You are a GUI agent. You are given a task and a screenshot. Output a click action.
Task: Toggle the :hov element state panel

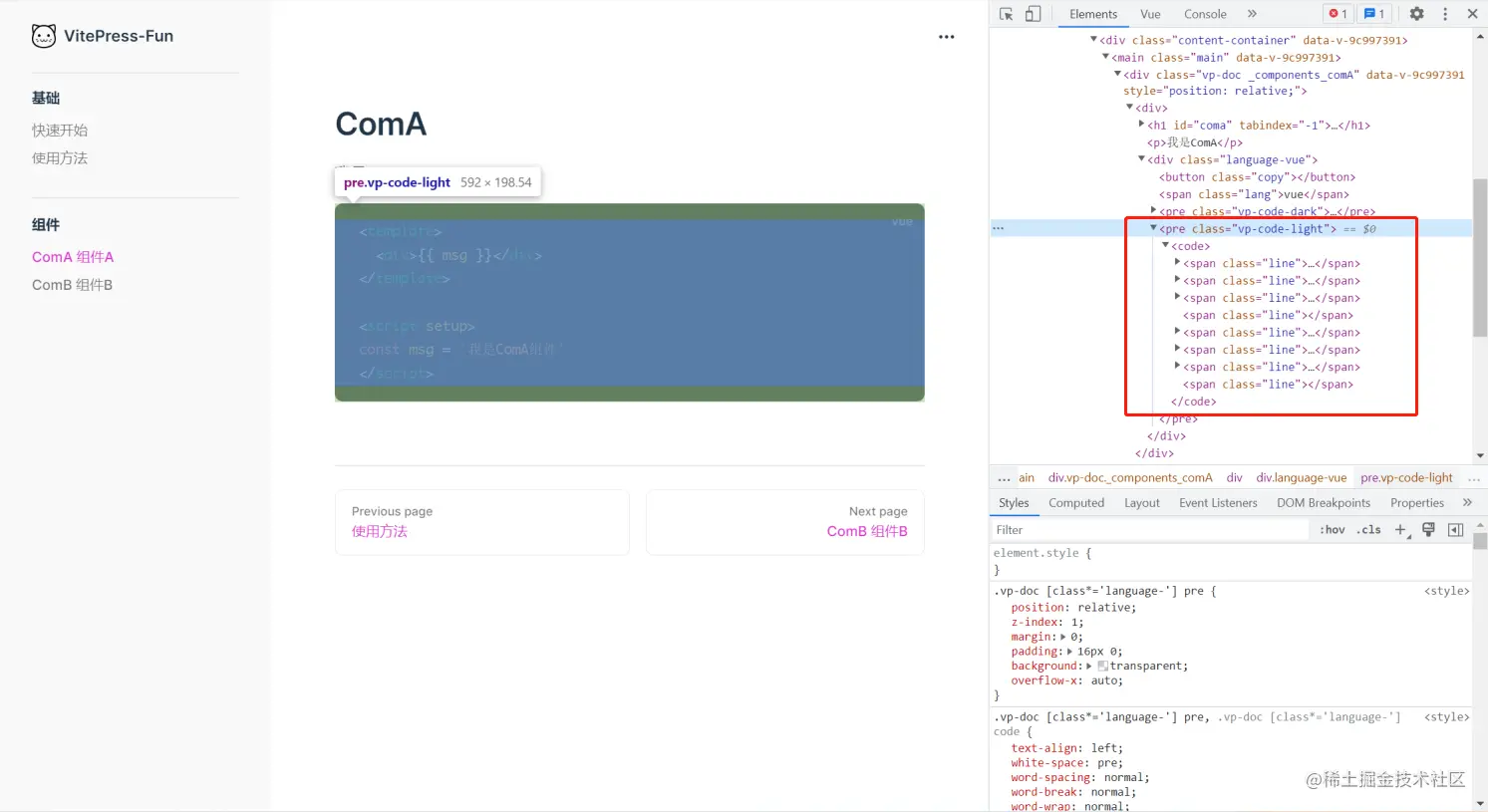click(x=1332, y=530)
